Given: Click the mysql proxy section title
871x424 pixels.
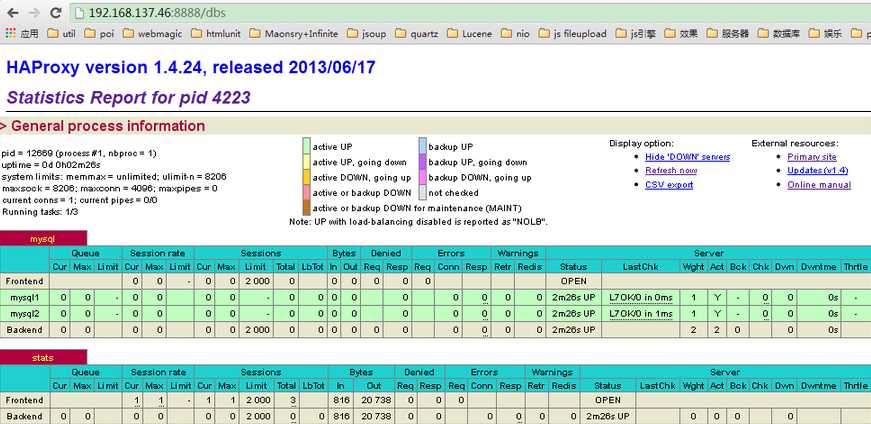Looking at the screenshot, I should [x=43, y=239].
